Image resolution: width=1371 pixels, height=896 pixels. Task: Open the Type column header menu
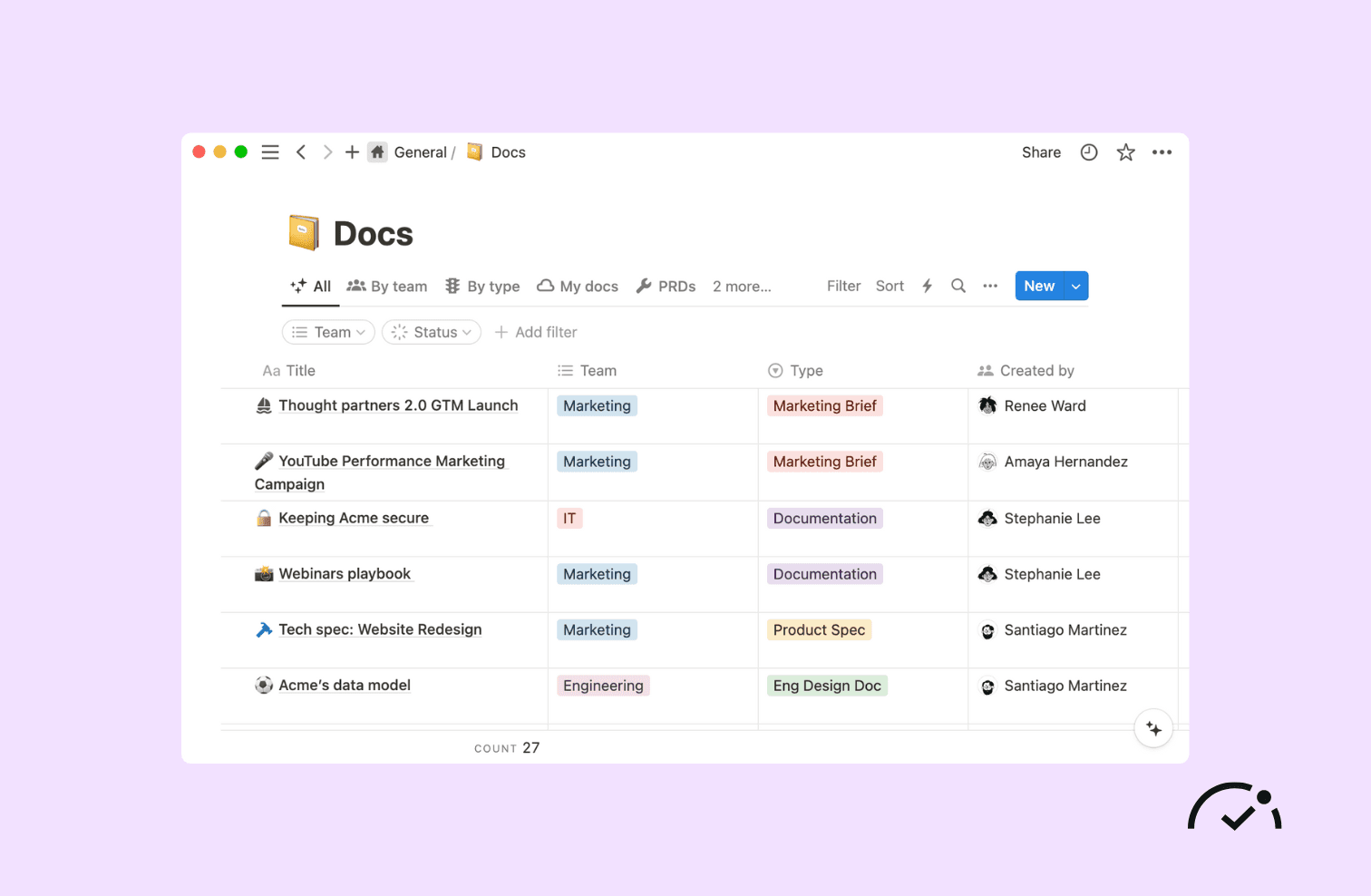tap(796, 370)
